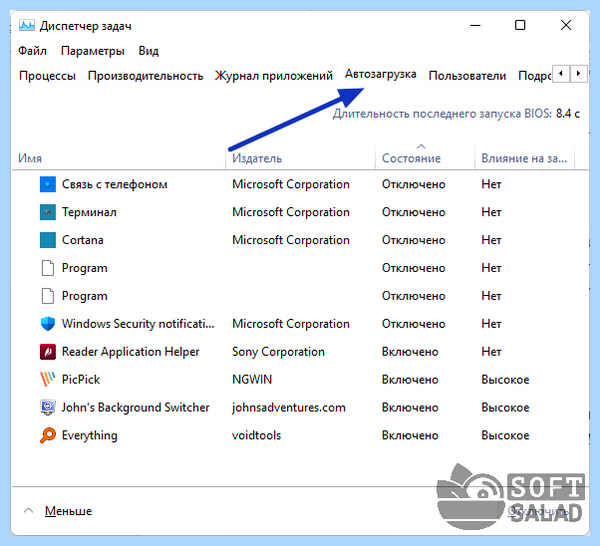
Task: Open the Файл menu
Action: coord(33,51)
